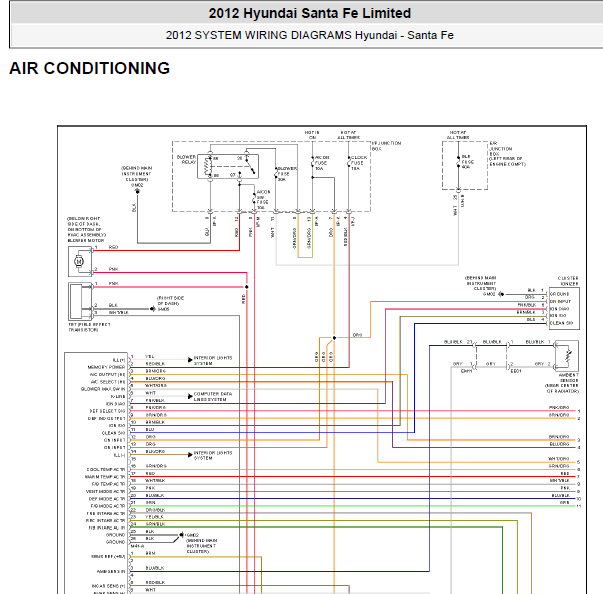Click the 'YEL' wire label at pin 1
Viewport: 603px width, 594px height.
(150, 356)
